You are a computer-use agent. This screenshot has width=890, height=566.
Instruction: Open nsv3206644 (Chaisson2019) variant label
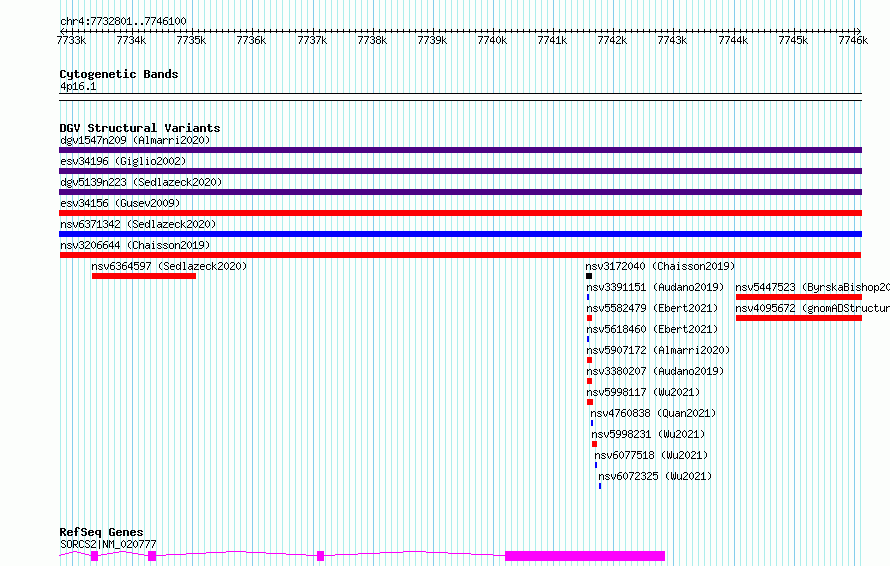click(x=135, y=245)
